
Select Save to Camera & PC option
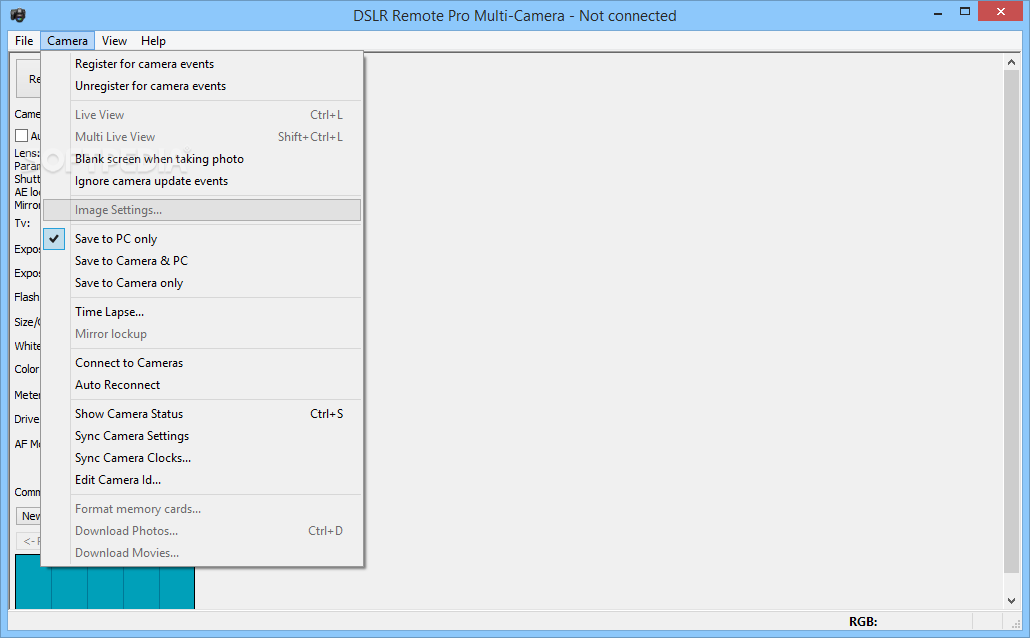coord(202,261)
